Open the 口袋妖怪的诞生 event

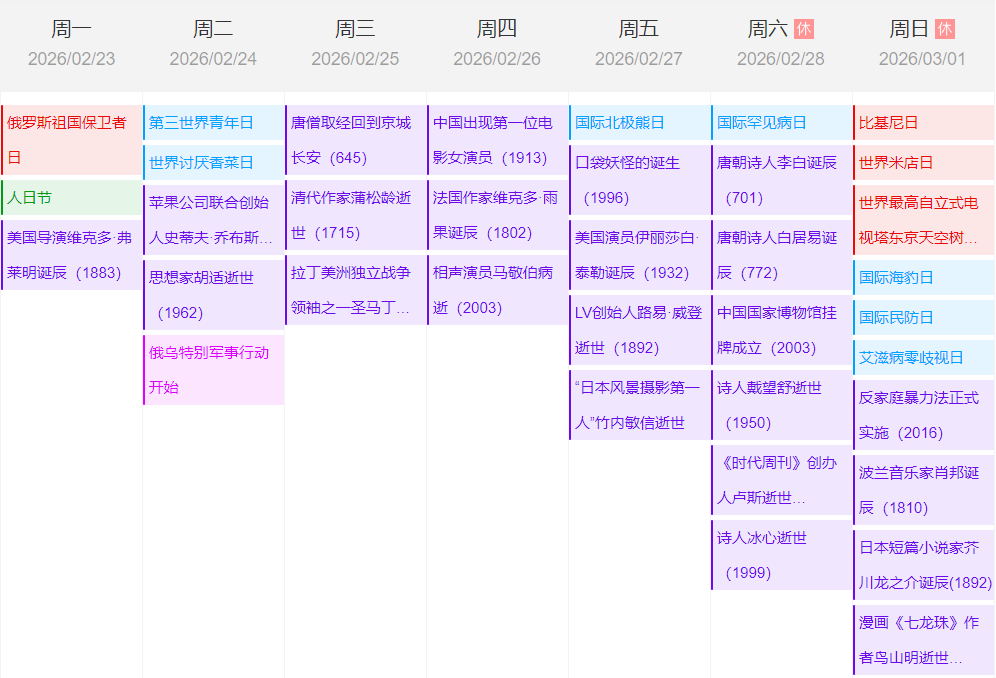click(639, 180)
